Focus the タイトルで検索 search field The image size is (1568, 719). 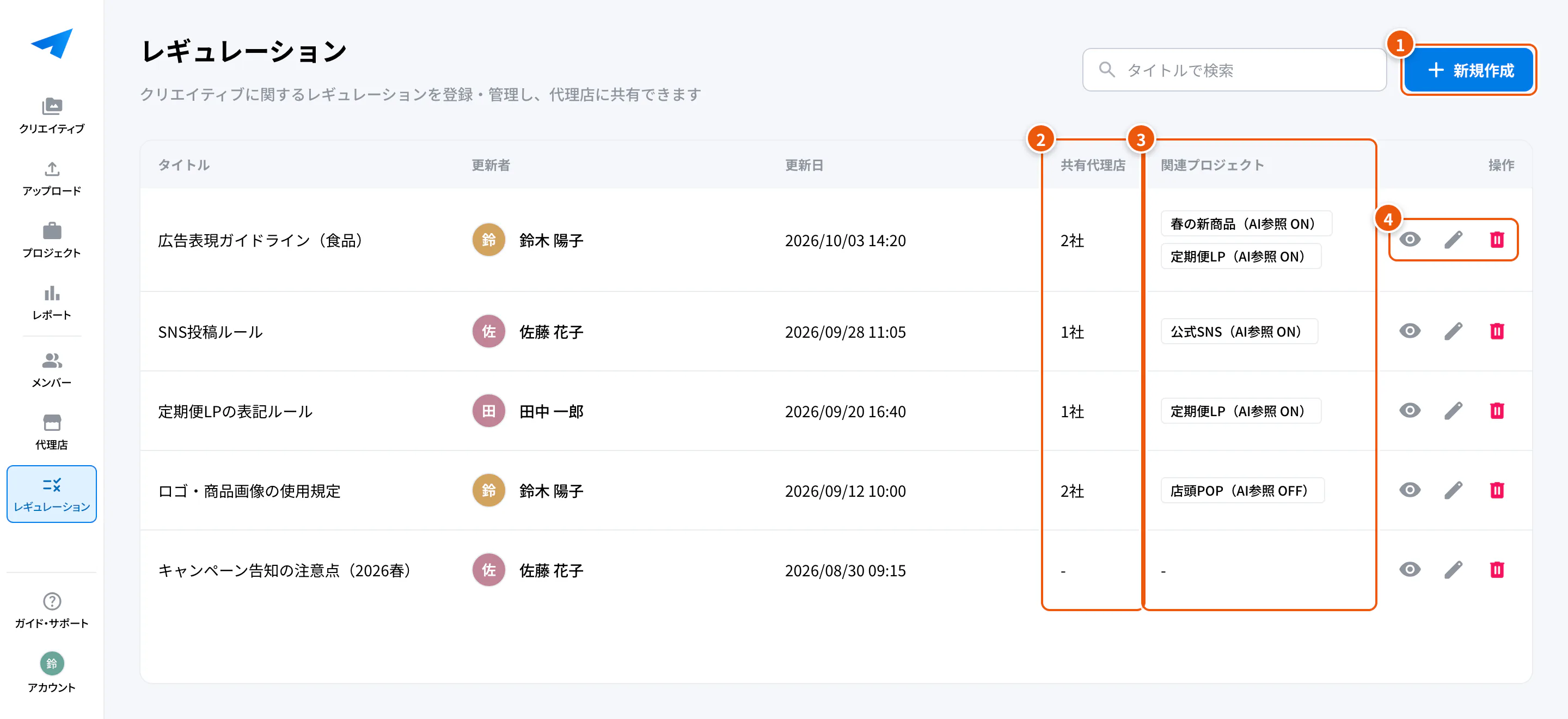click(1234, 70)
